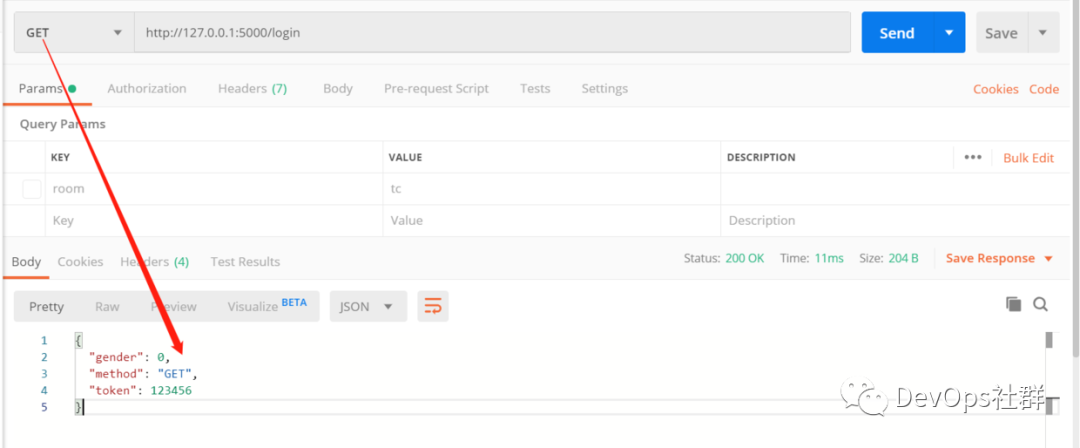This screenshot has height=448, width=1080.
Task: Open the params column options ellipsis
Action: click(973, 157)
